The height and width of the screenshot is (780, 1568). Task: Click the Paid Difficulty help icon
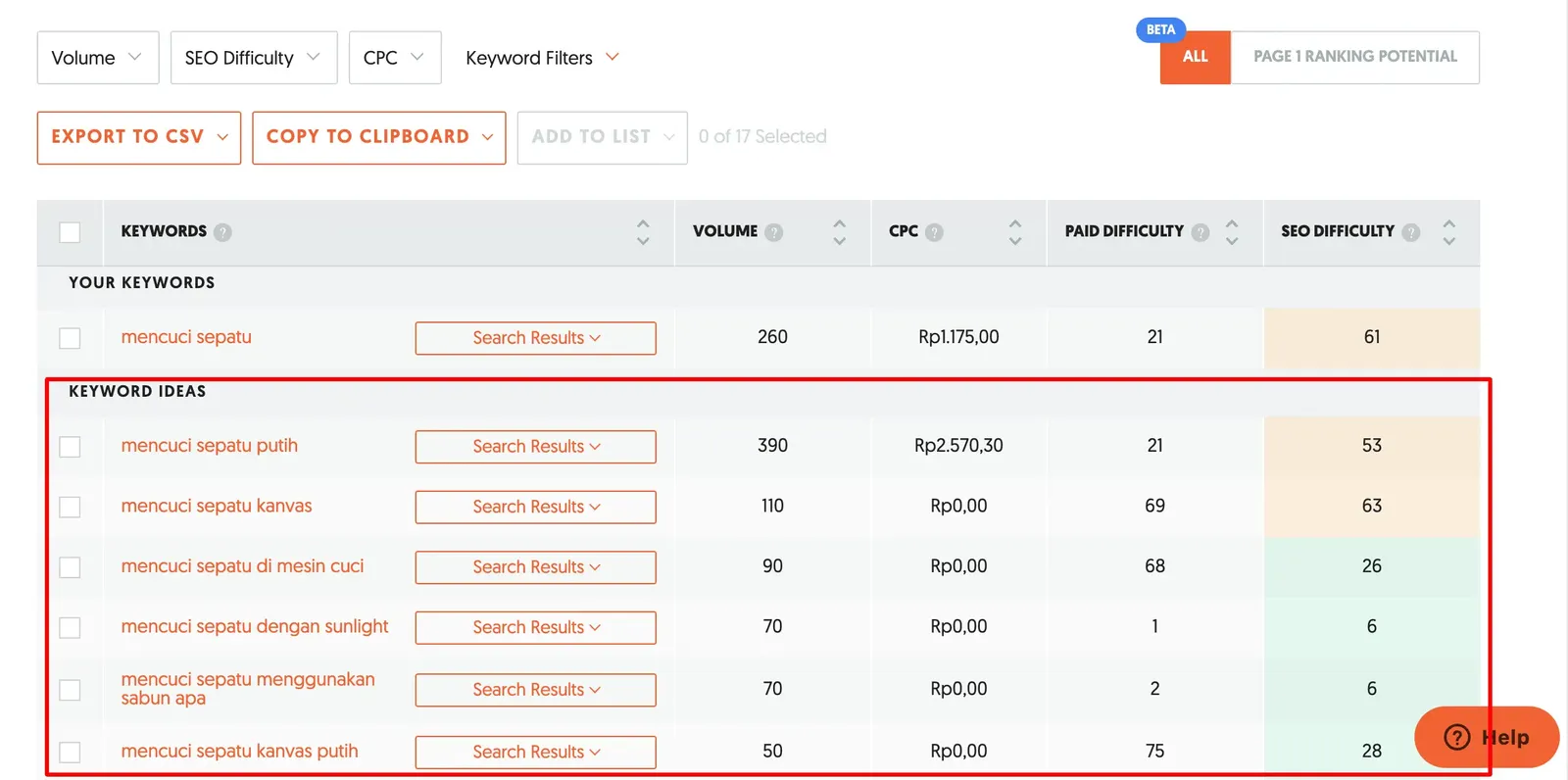(x=1200, y=232)
